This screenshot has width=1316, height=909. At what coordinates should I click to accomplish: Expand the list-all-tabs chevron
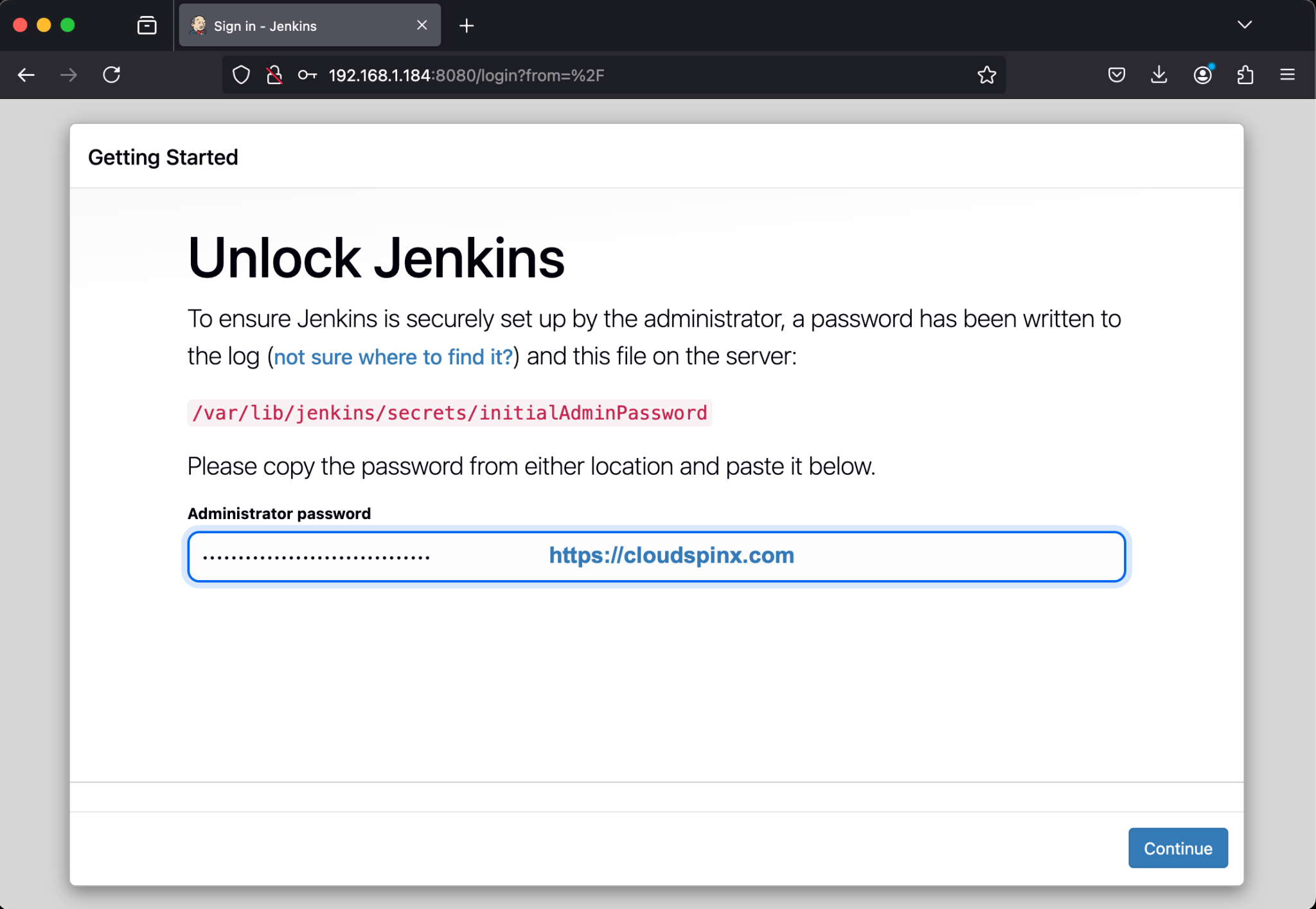tap(1245, 25)
